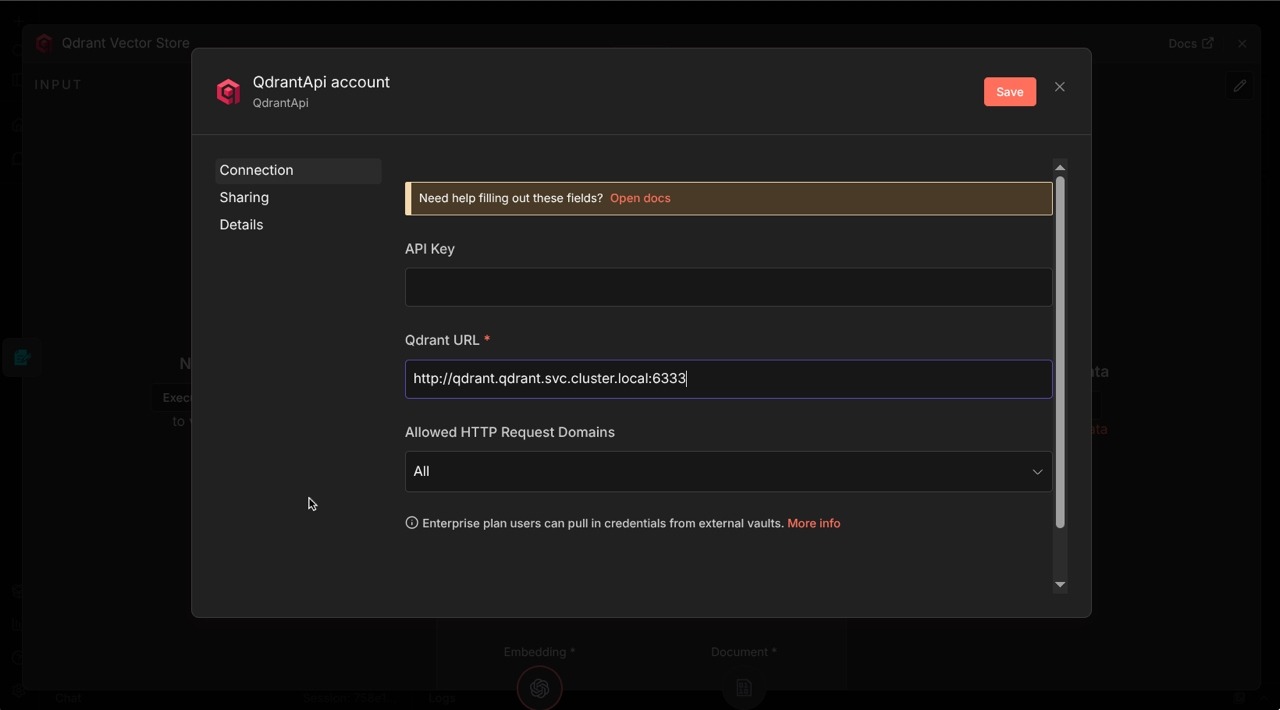Viewport: 1280px width, 710px height.
Task: Open Docs link in Qdrant Vector Store window
Action: click(1190, 43)
